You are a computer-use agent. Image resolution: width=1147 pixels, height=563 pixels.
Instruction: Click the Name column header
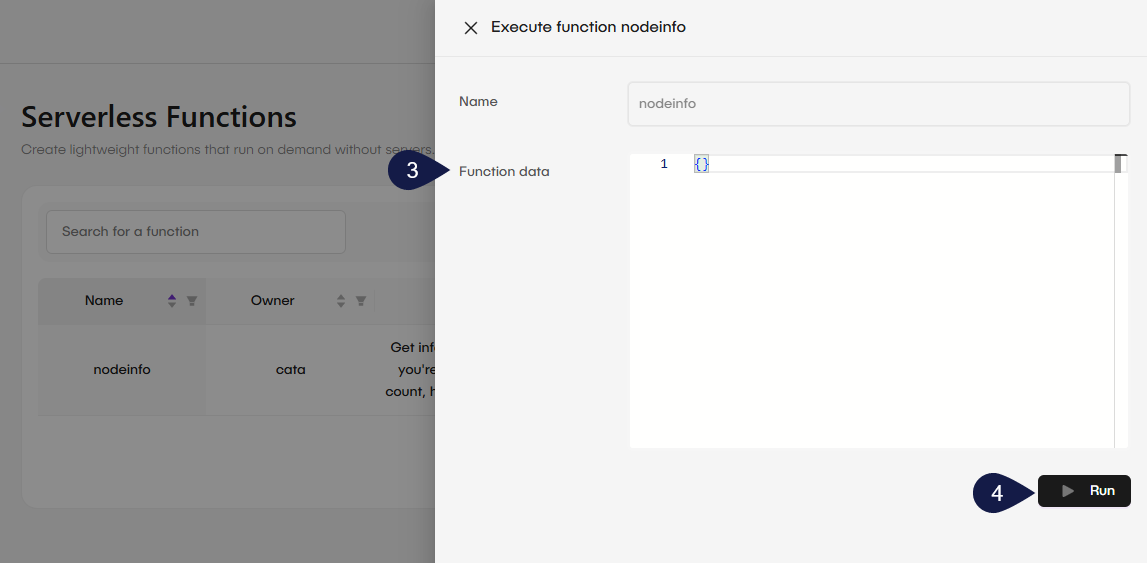(x=105, y=301)
